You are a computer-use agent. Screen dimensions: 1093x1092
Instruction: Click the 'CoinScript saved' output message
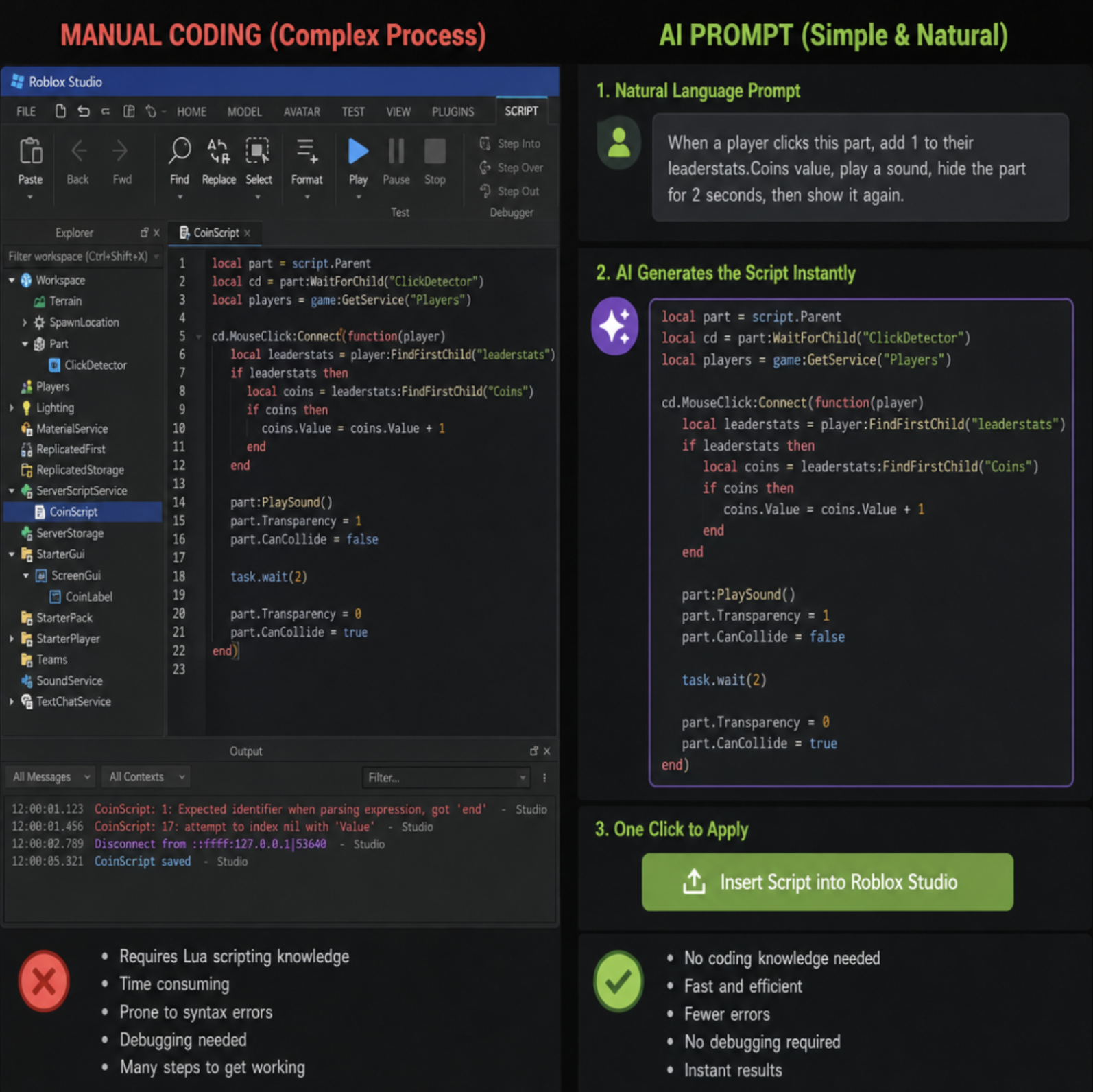143,862
